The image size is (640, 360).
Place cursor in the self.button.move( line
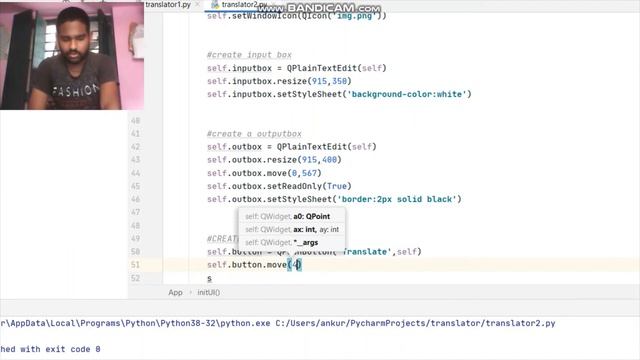(x=254, y=265)
